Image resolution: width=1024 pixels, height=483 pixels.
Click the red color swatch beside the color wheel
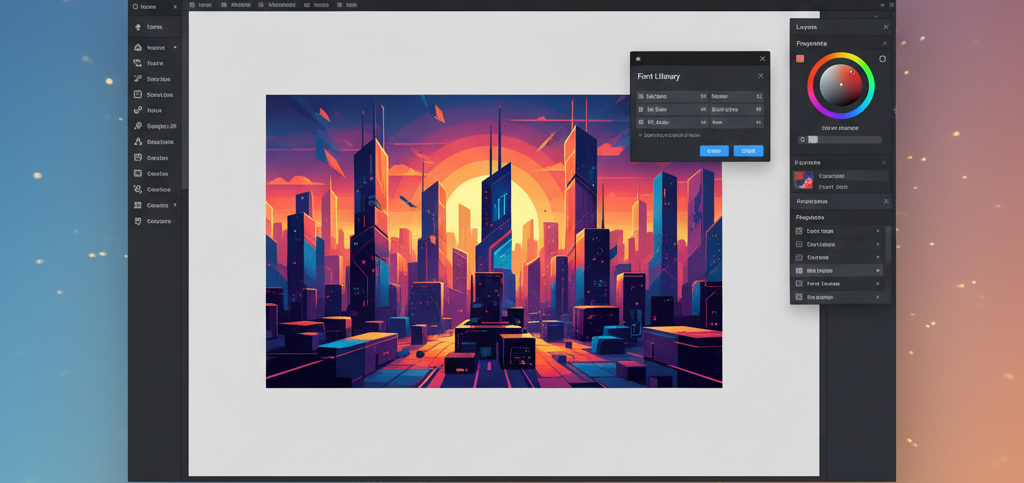click(x=800, y=59)
